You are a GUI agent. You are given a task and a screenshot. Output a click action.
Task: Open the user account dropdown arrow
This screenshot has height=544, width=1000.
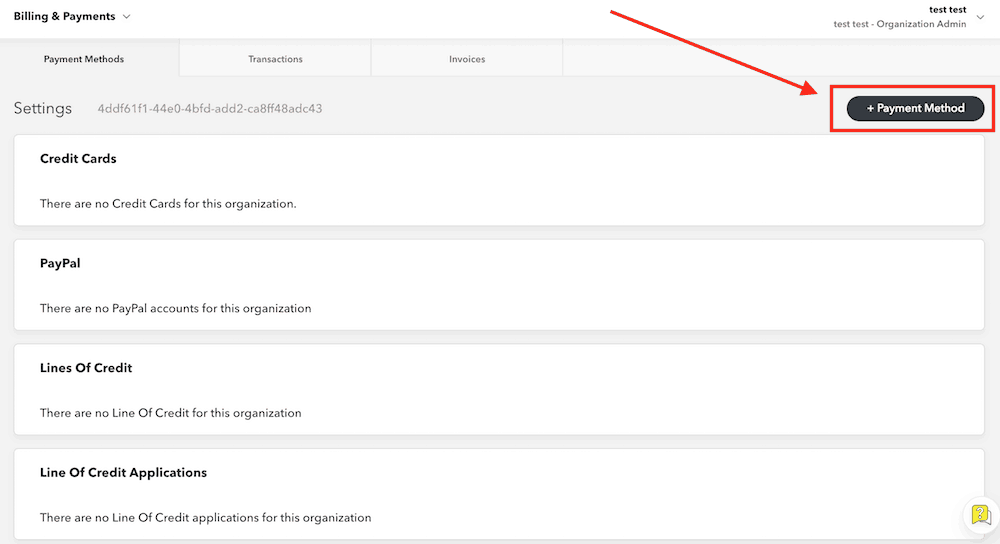point(980,17)
